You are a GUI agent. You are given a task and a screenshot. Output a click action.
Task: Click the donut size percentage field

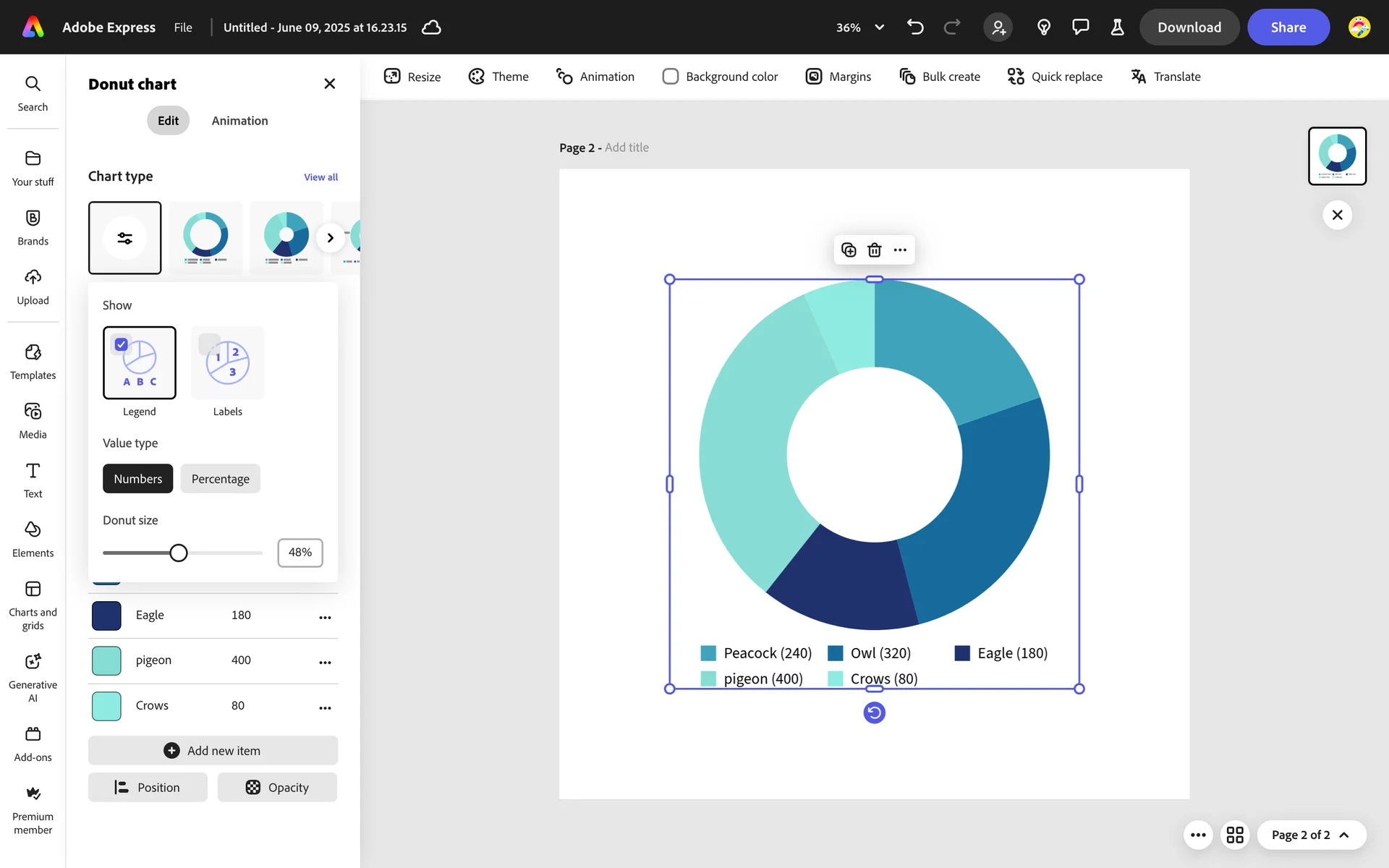click(x=300, y=553)
